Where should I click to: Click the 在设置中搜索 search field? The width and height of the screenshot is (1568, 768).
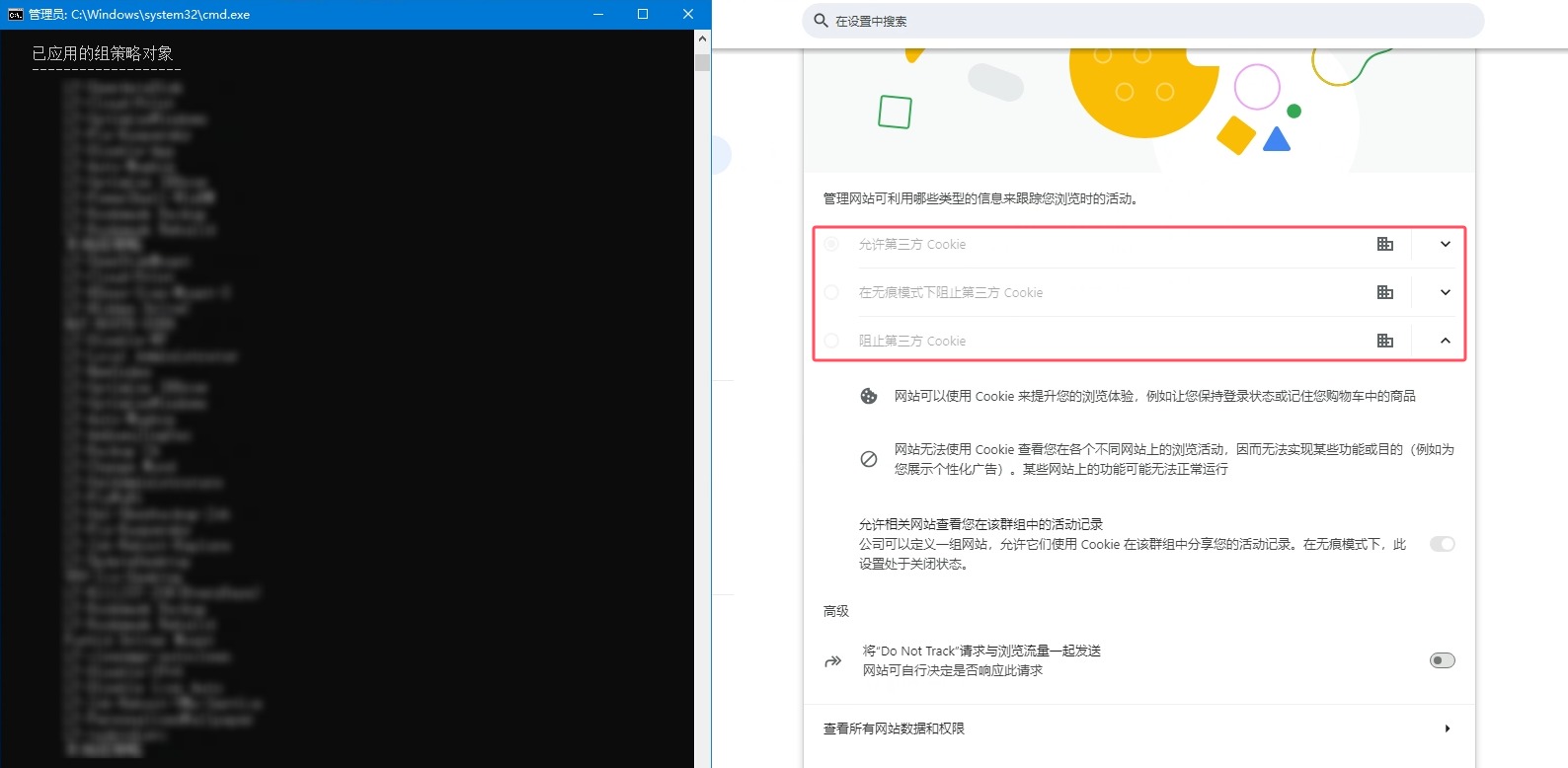1145,21
